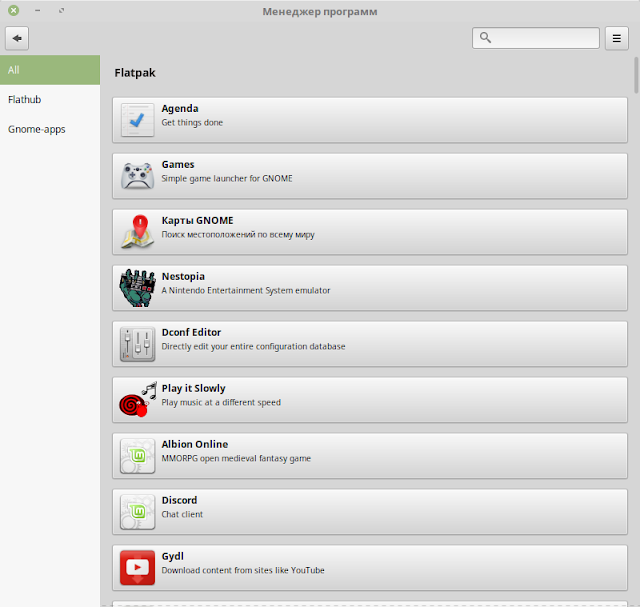
Task: Open the Dconf Editor title
Action: [x=191, y=332]
